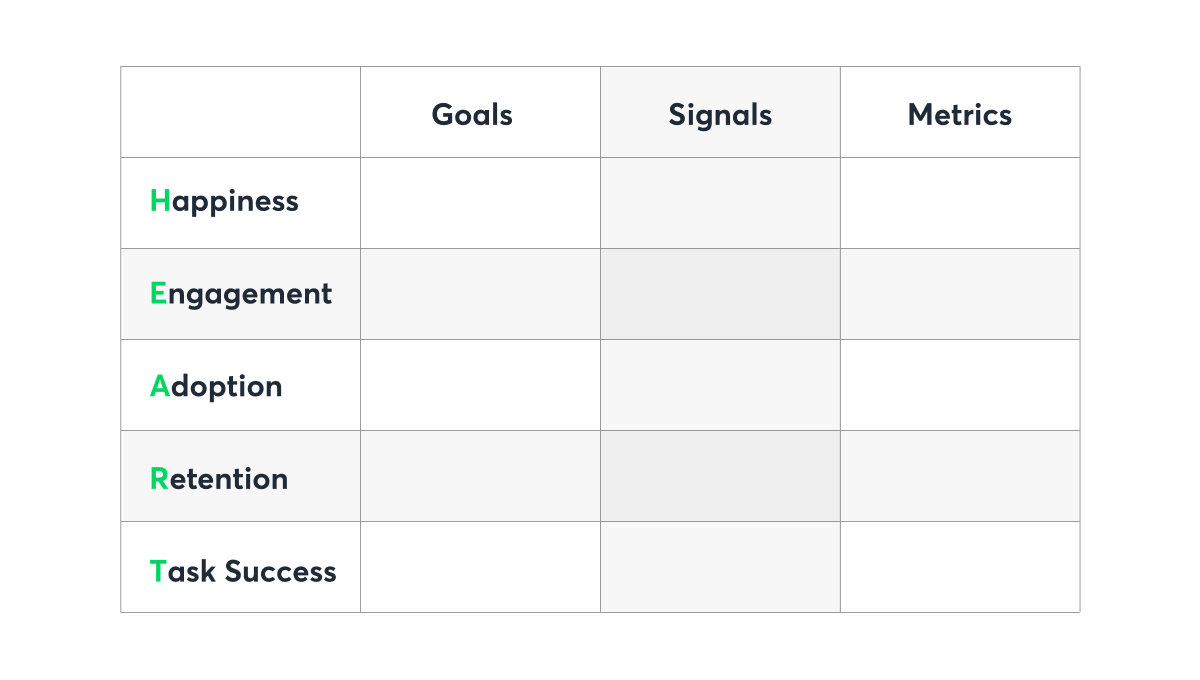The height and width of the screenshot is (680, 1200).
Task: Select the blank top-left corner cell
Action: pyautogui.click(x=241, y=112)
